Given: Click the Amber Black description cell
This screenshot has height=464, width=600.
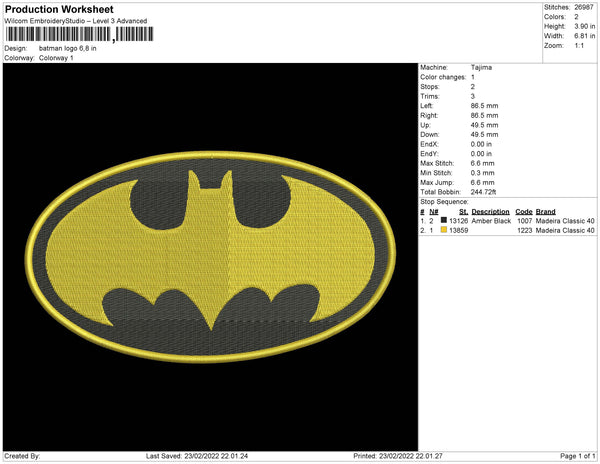Looking at the screenshot, I should [x=491, y=221].
